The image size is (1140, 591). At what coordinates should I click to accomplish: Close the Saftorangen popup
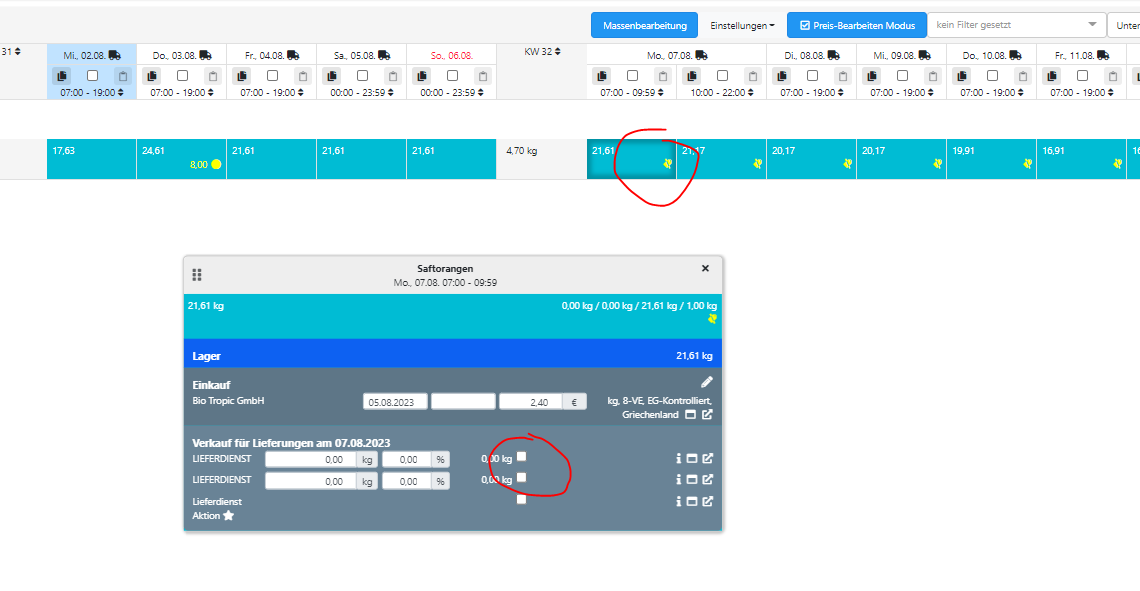click(705, 269)
